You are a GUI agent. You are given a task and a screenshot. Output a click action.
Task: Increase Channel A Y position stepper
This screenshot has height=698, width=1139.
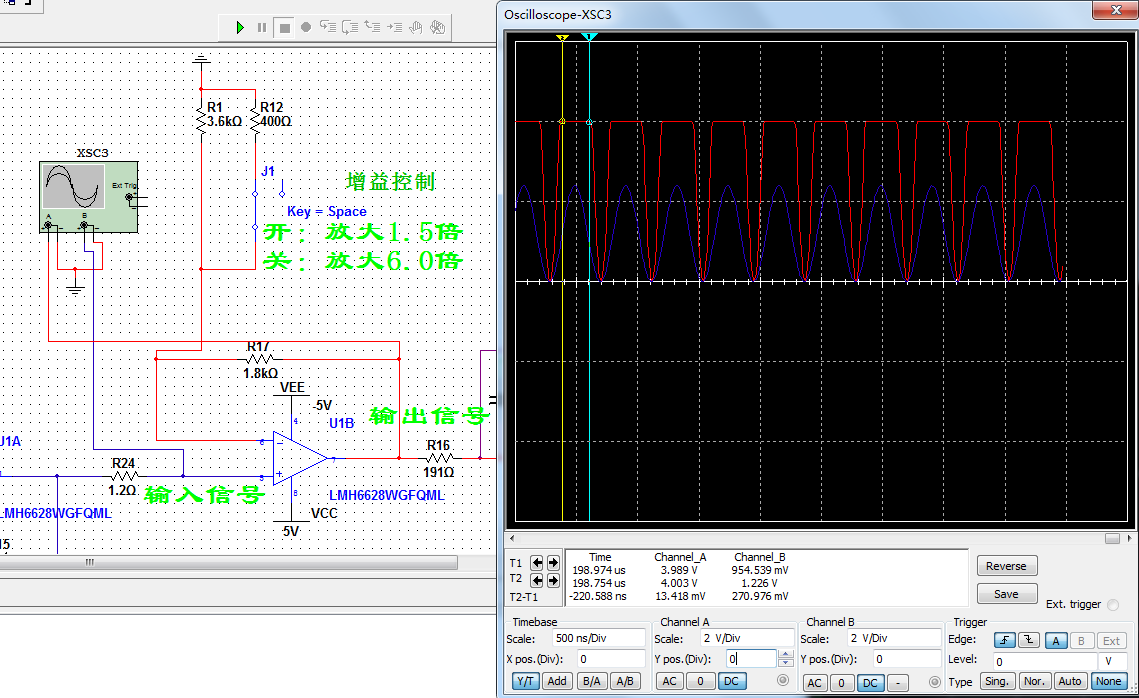click(x=785, y=654)
